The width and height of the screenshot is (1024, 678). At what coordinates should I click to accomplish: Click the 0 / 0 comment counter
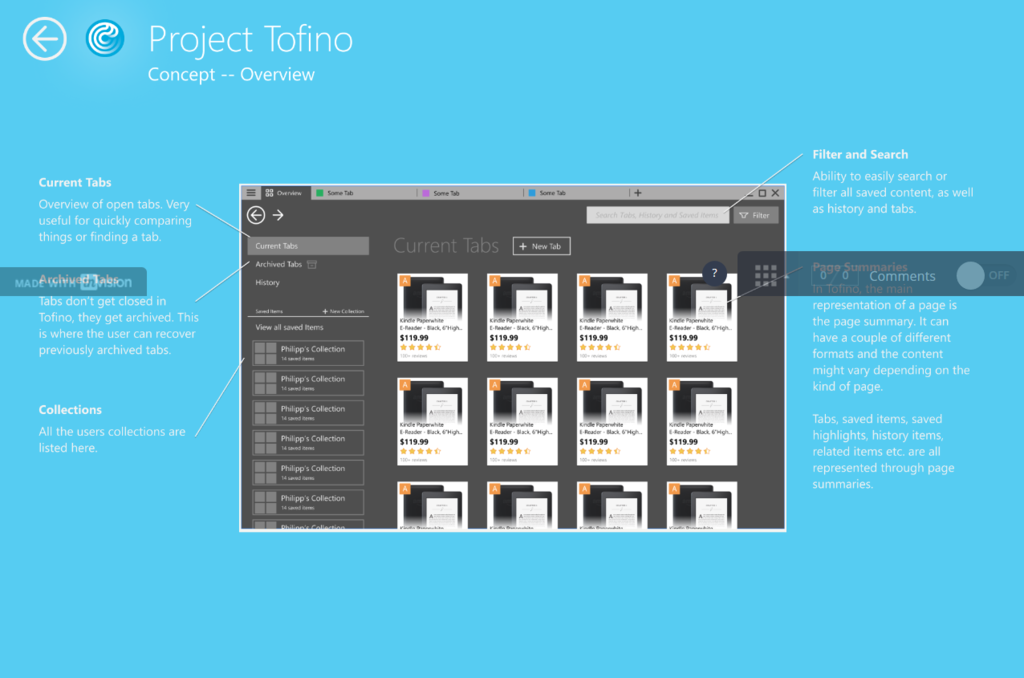click(834, 276)
